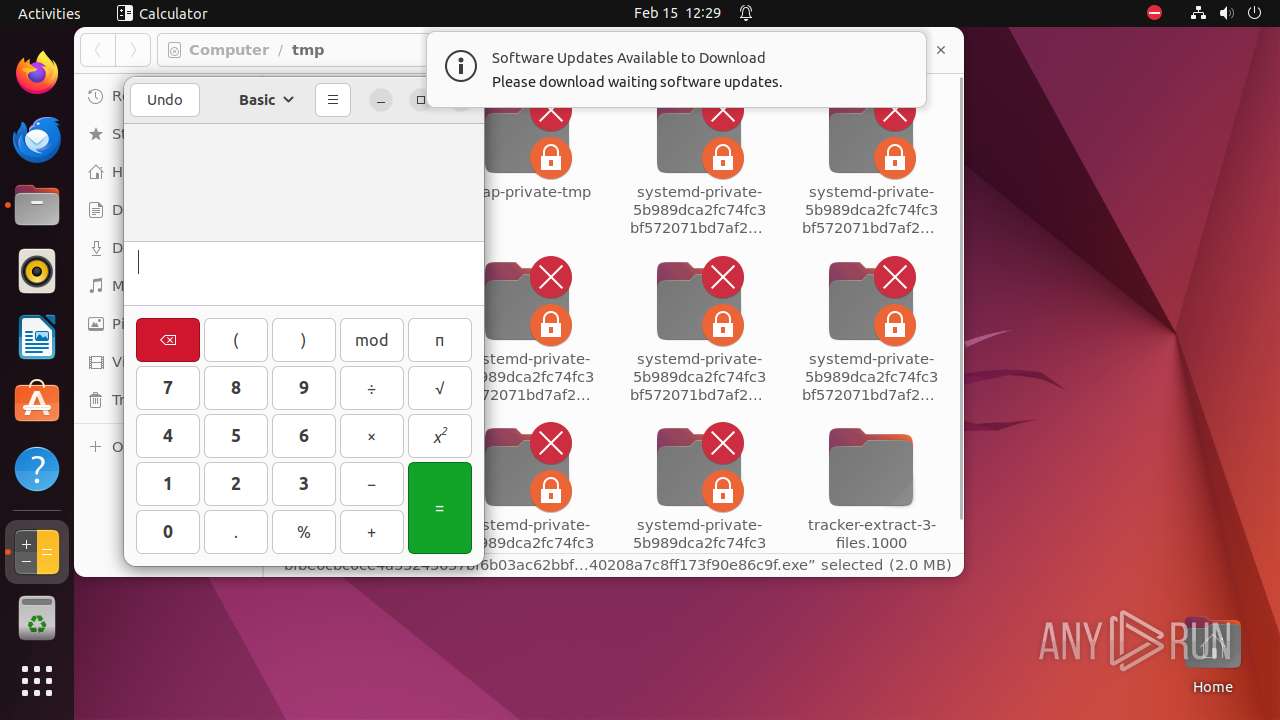
Task: Click the info icon in update notification
Action: pos(461,68)
